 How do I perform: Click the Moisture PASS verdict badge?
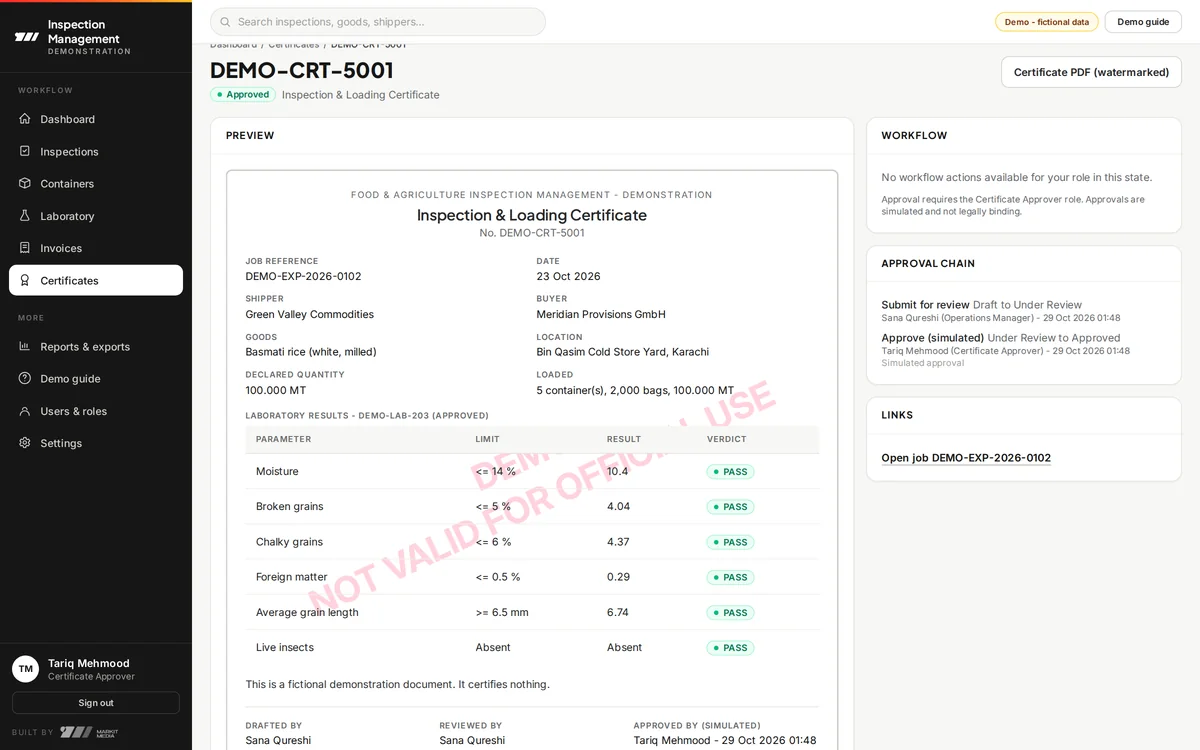pos(729,472)
